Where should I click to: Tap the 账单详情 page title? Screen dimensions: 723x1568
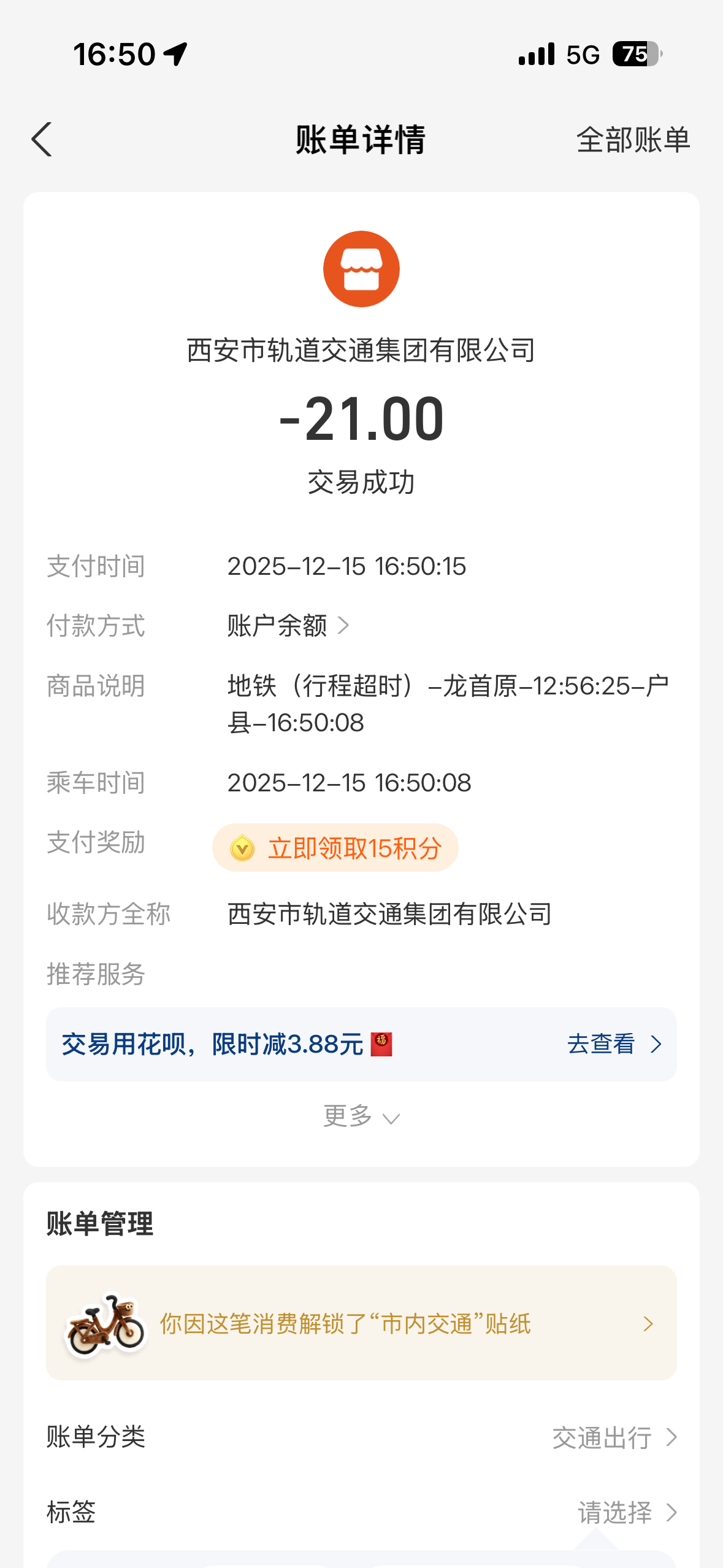(361, 140)
